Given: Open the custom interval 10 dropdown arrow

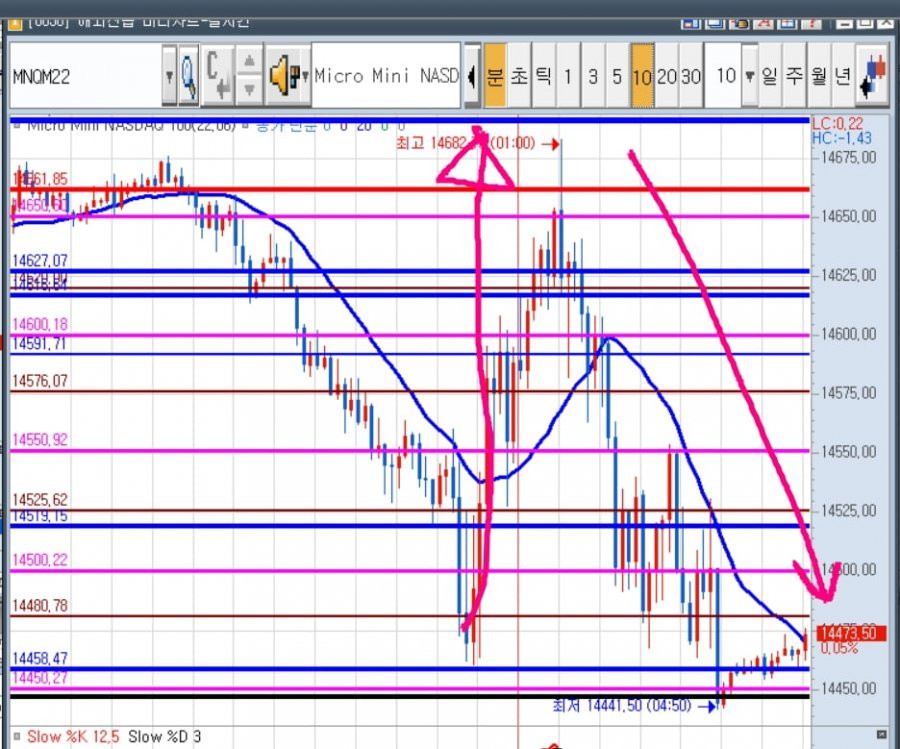Looking at the screenshot, I should tap(750, 76).
